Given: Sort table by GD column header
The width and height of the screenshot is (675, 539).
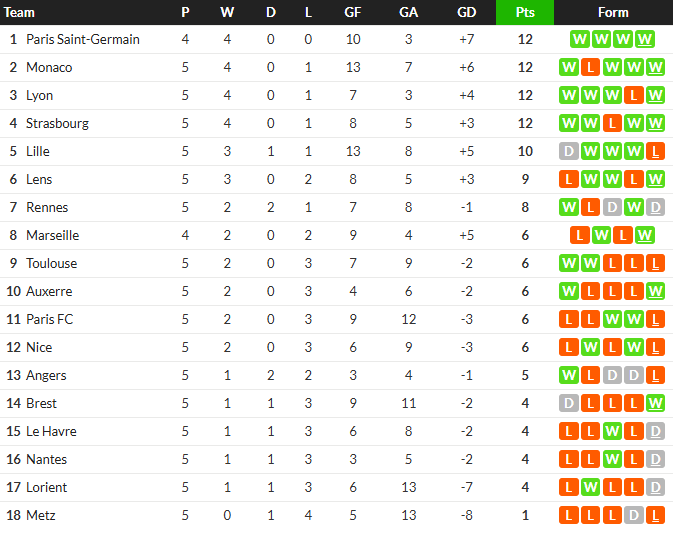Looking at the screenshot, I should click(467, 12).
